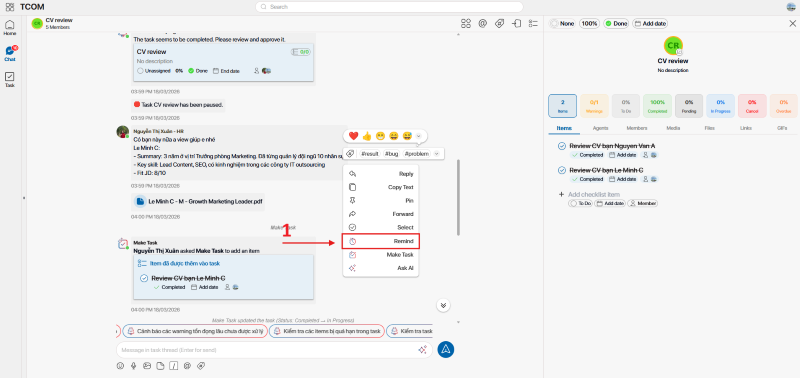Open Le Minh C - M - Growth Marketing Leader.pdf
This screenshot has height=378, width=800.
199,201
